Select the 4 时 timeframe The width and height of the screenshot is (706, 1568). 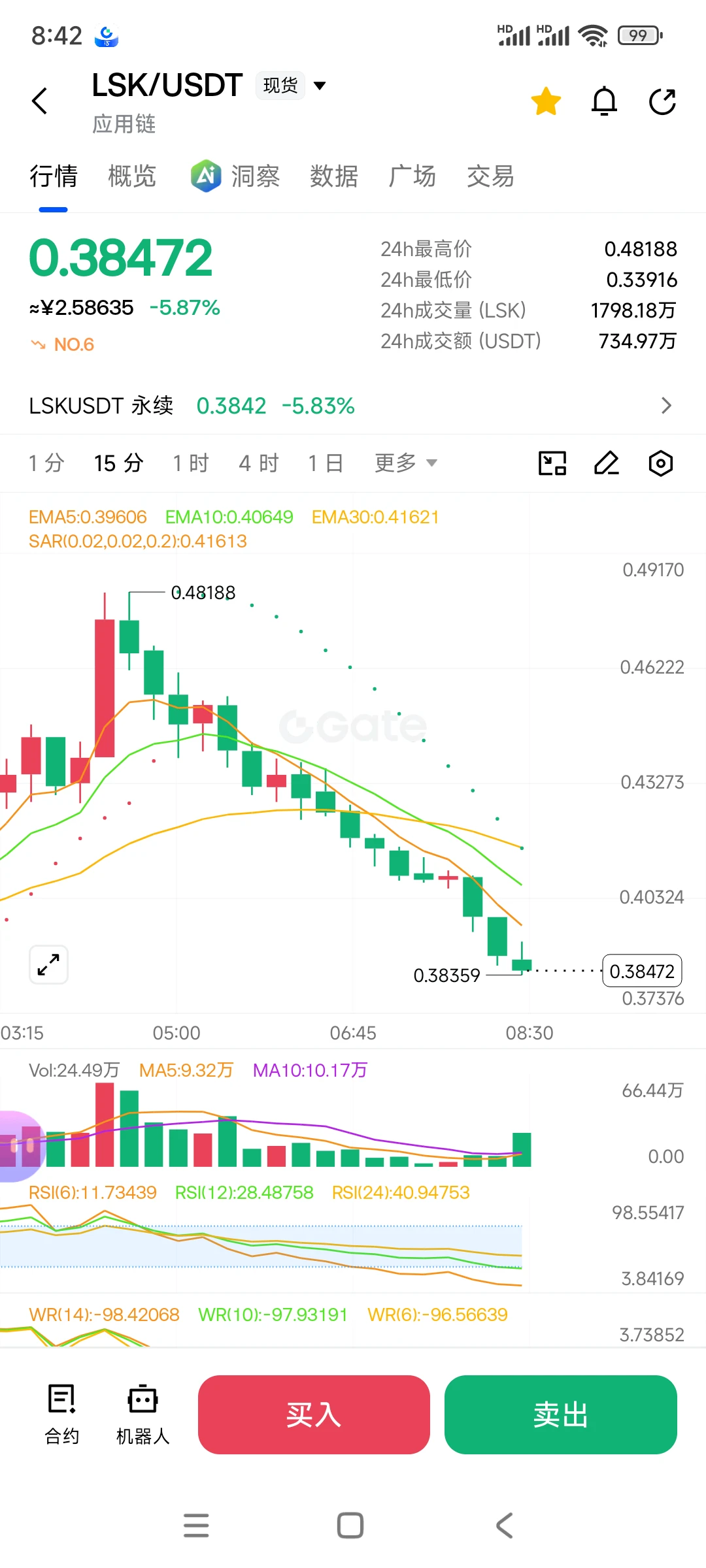click(259, 463)
